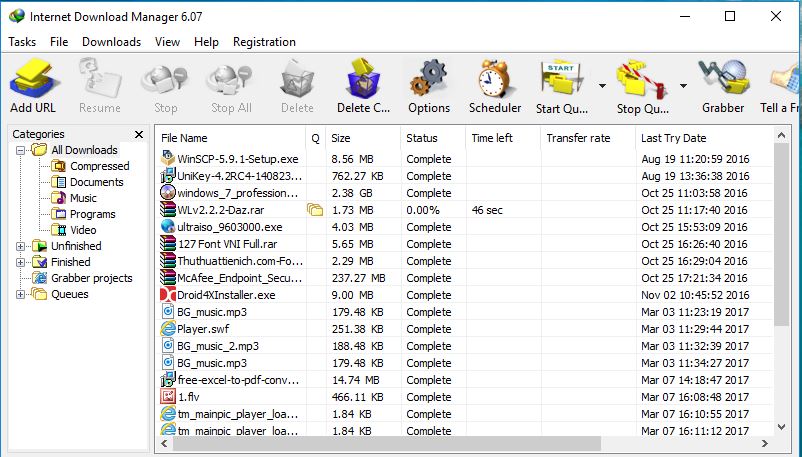Open the Registration menu
Viewport: 802px width, 457px height.
point(264,42)
